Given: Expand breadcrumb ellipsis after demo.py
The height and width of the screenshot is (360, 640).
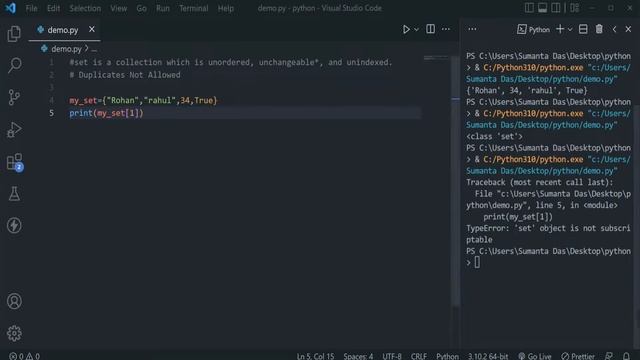Looking at the screenshot, I should [x=94, y=49].
